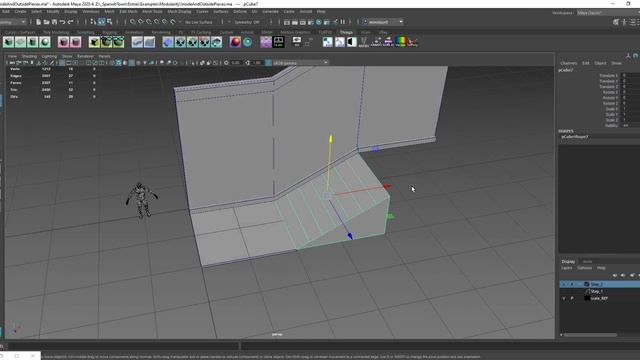Image resolution: width=640 pixels, height=360 pixels.
Task: Toggle playback P box of Step_2 layer
Action: 572,284
